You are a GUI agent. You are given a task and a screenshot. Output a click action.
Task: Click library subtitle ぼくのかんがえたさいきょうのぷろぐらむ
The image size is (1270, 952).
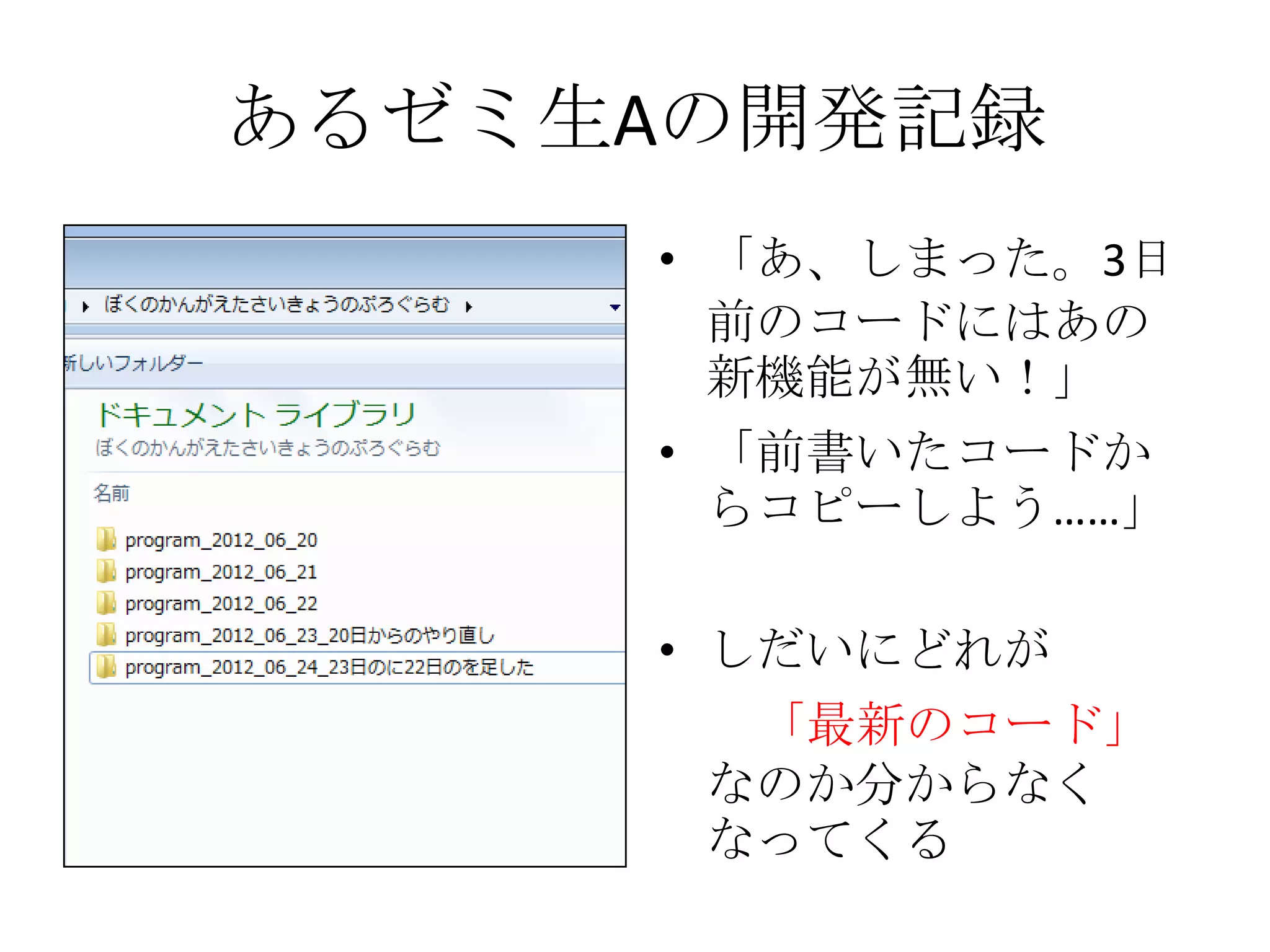[268, 447]
